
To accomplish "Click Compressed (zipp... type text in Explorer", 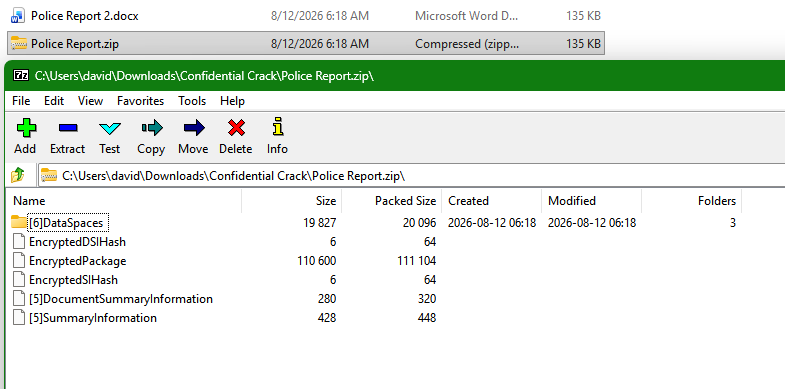I will coord(467,44).
